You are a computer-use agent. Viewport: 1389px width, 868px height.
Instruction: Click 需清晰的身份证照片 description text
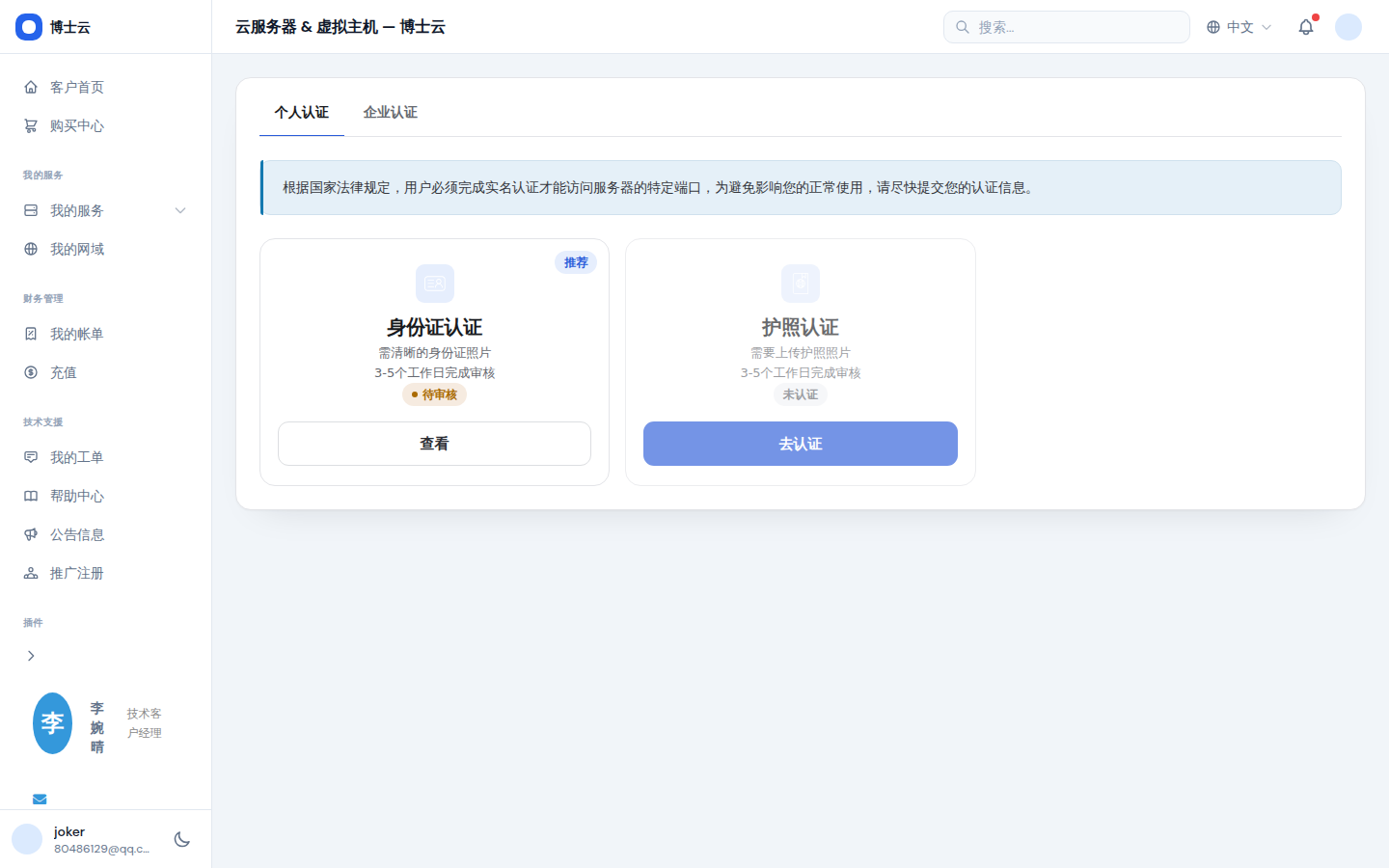click(x=434, y=353)
